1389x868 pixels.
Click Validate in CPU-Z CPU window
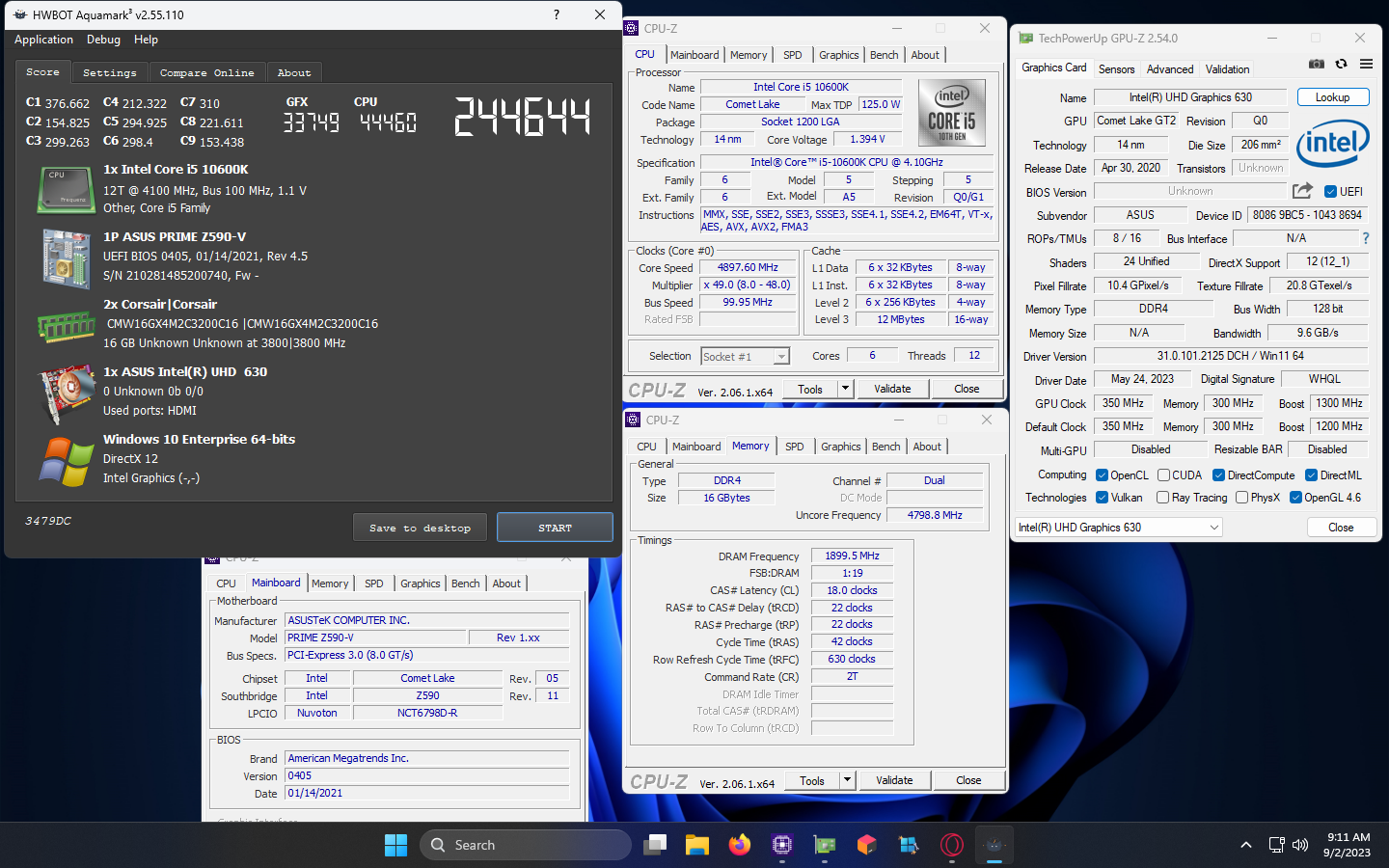pos(892,389)
